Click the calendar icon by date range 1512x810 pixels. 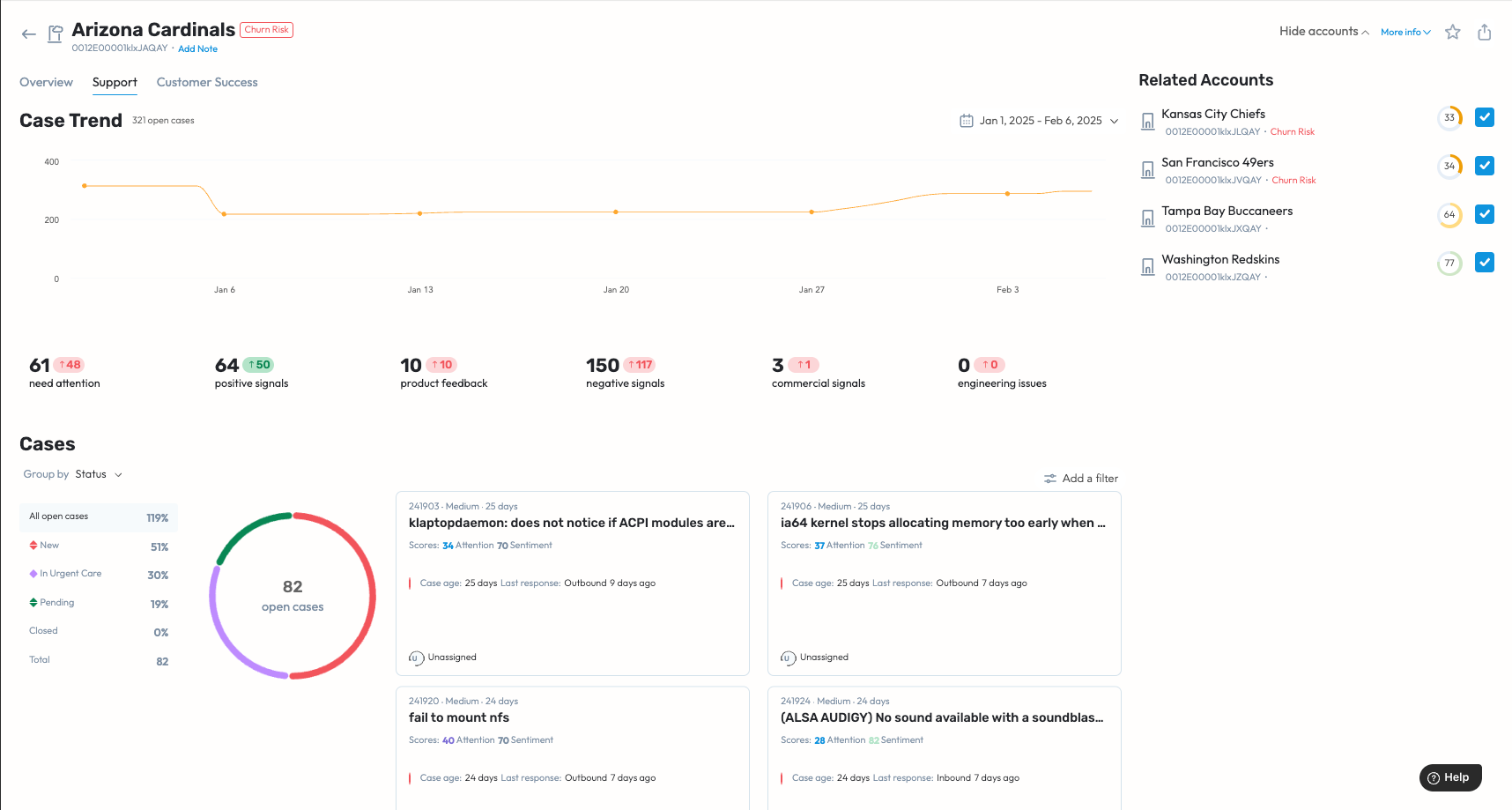click(x=967, y=121)
